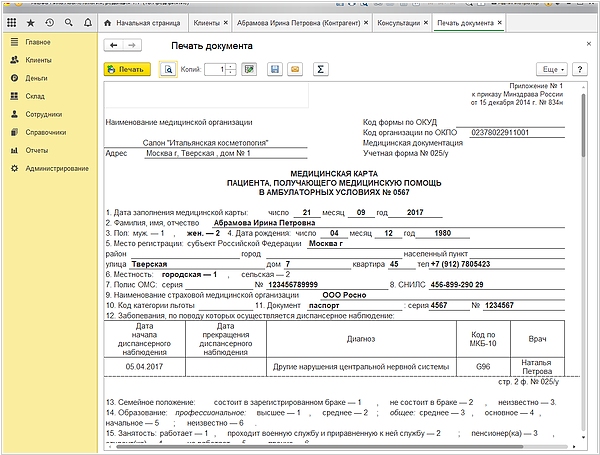The image size is (600, 455).
Task: Open favorites star icon
Action: click(31, 23)
